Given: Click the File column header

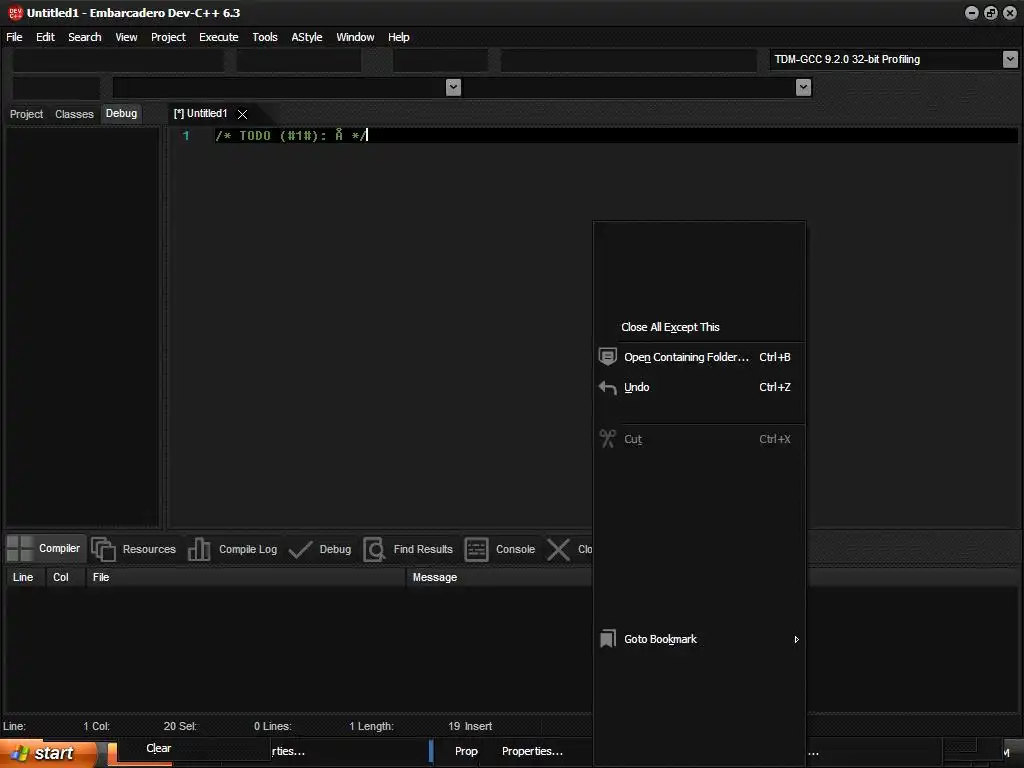Looking at the screenshot, I should point(246,577).
